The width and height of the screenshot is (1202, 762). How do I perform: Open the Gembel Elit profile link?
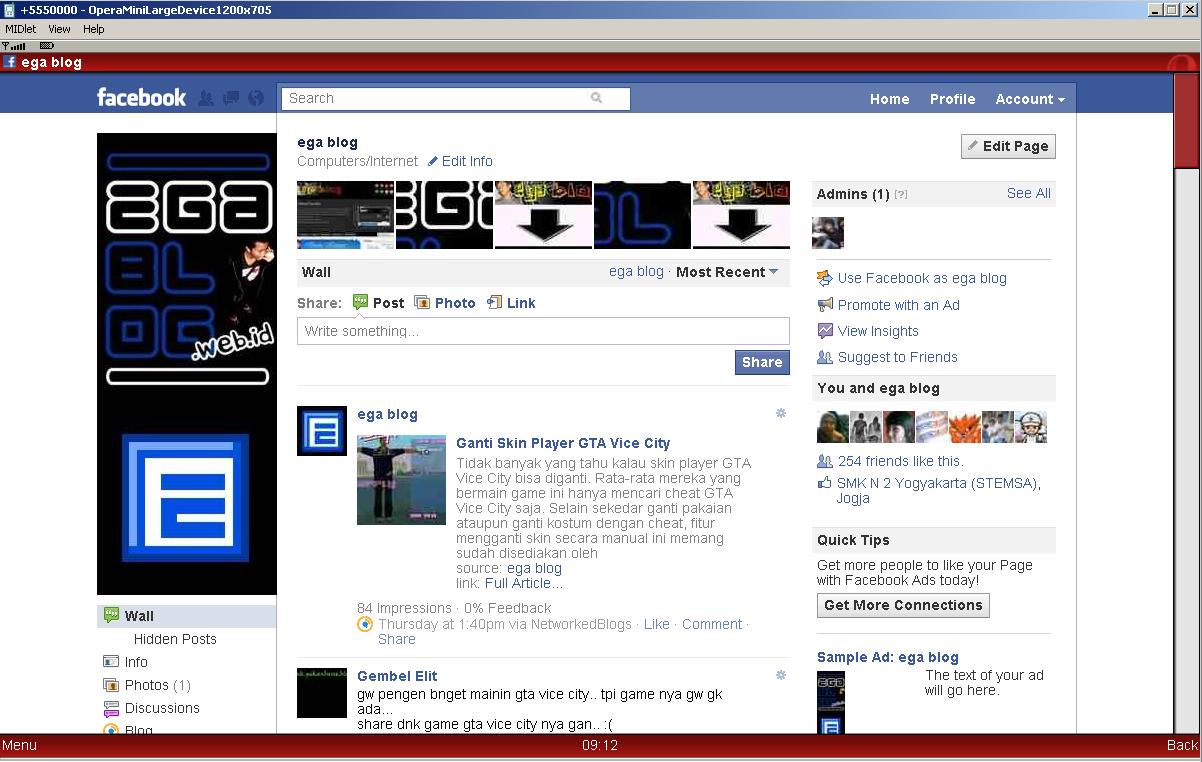coord(397,676)
